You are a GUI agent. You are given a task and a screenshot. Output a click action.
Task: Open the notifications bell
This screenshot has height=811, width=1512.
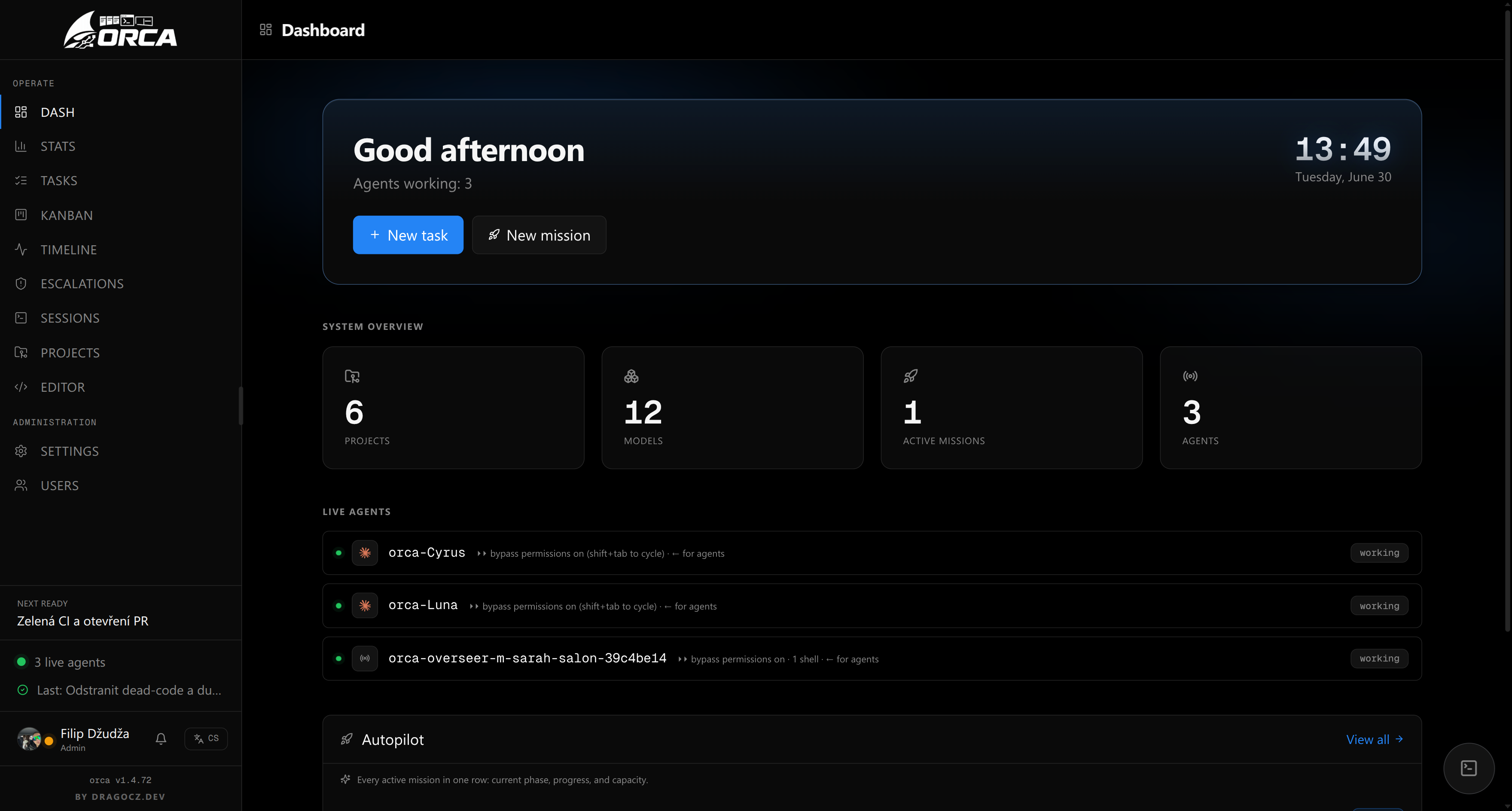(x=161, y=739)
